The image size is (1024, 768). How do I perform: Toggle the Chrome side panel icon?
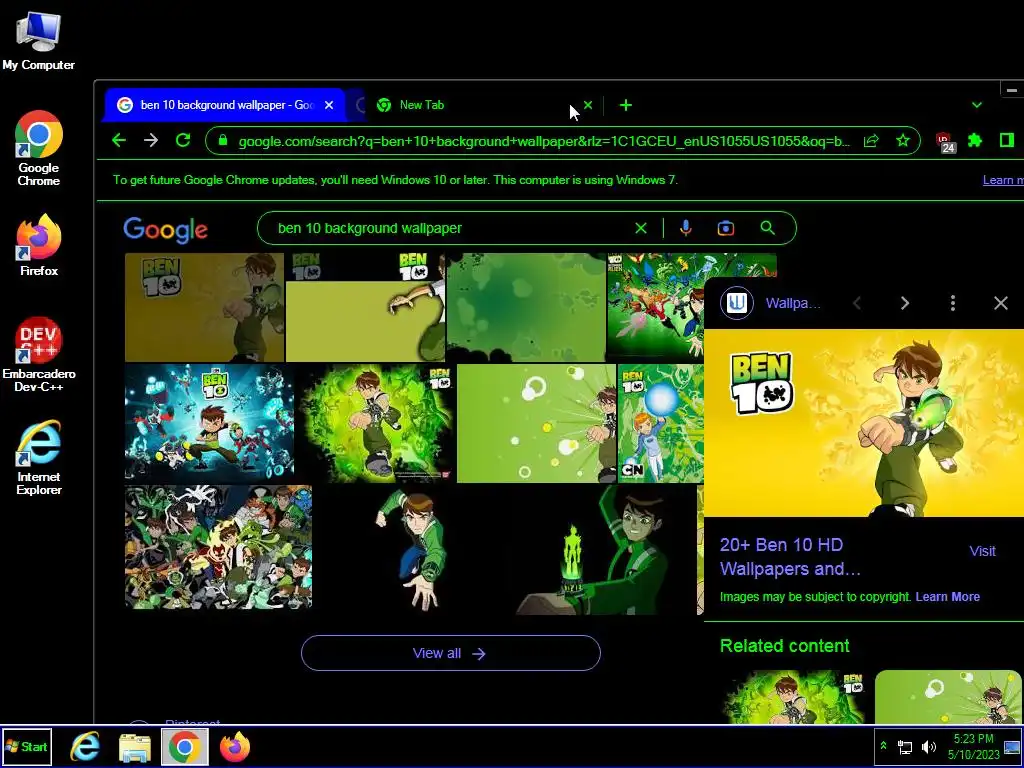[1006, 140]
